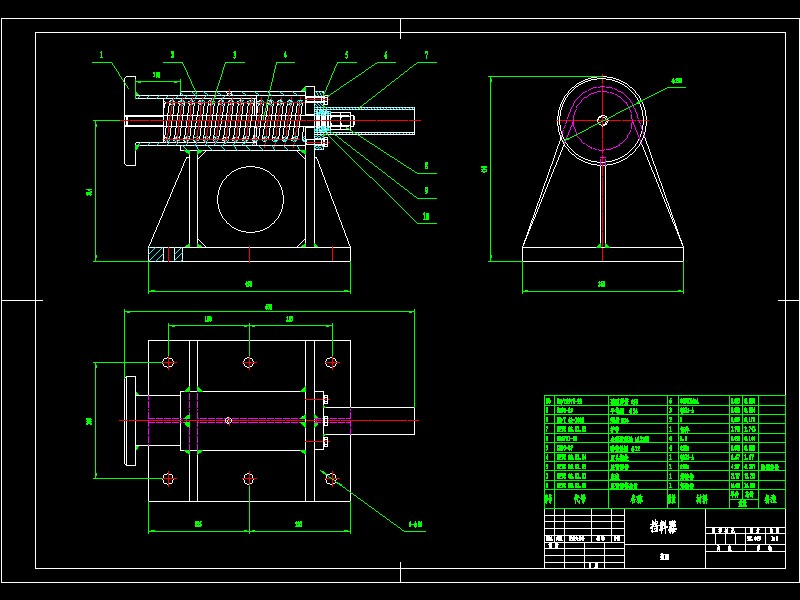
Task: Select balloon callout number 1
Action: [100, 53]
